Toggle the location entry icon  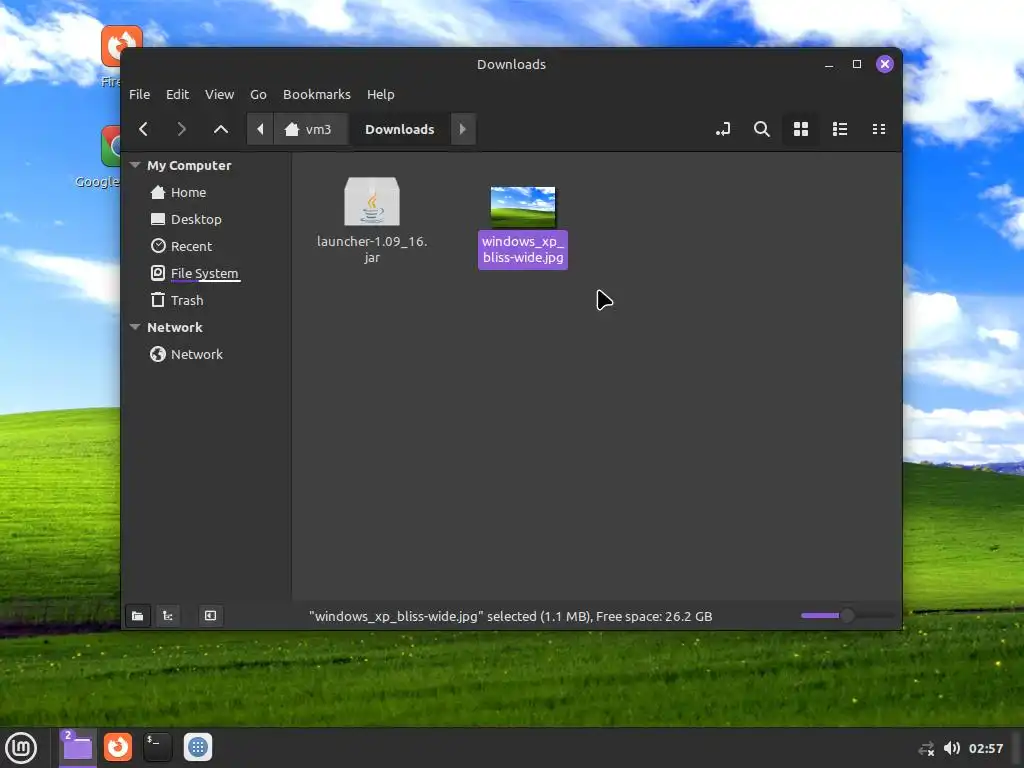pyautogui.click(x=723, y=129)
